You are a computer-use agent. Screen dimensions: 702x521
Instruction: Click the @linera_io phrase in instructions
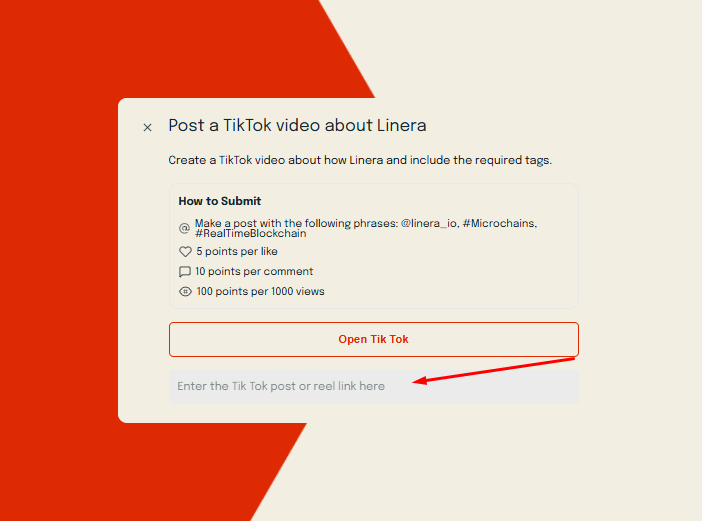point(429,223)
